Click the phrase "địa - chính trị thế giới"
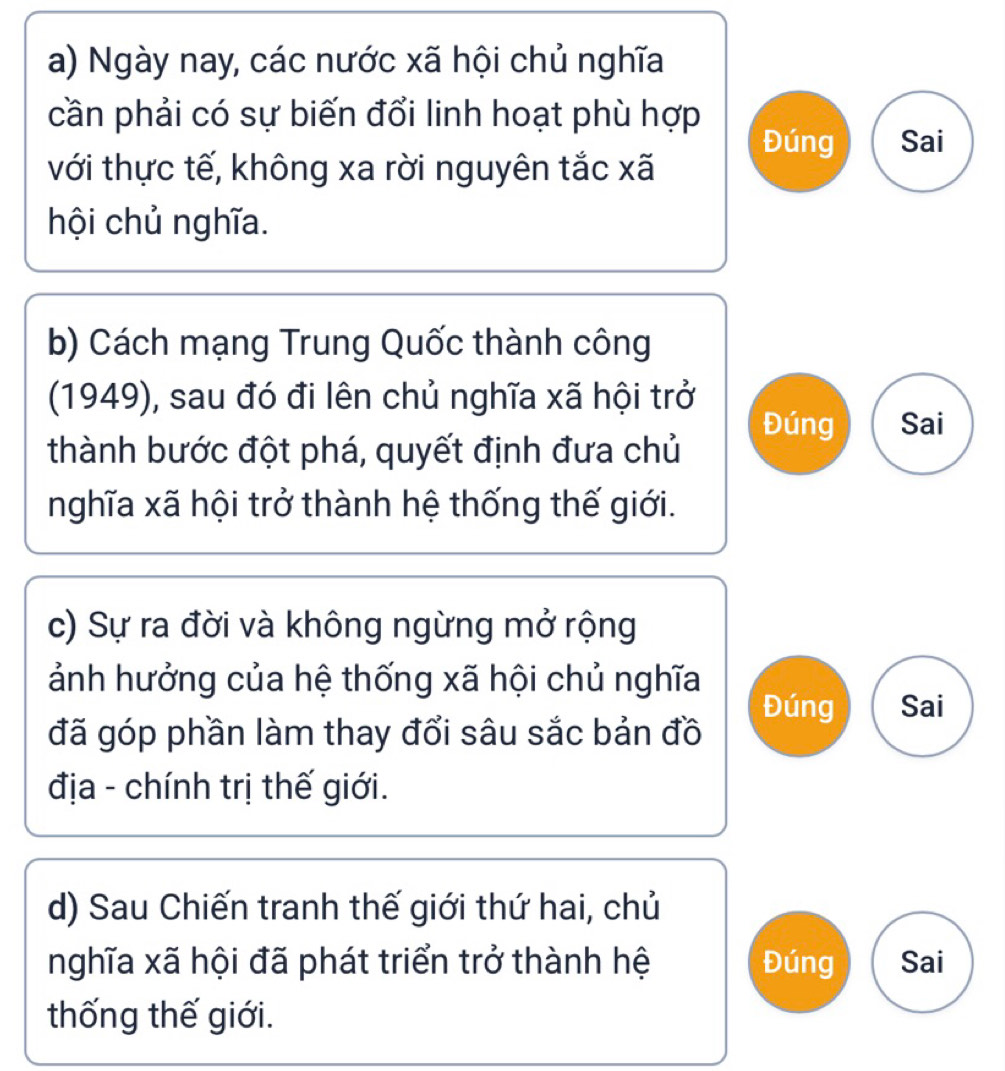Viewport: 1005px width, 1071px height. pyautogui.click(x=218, y=787)
